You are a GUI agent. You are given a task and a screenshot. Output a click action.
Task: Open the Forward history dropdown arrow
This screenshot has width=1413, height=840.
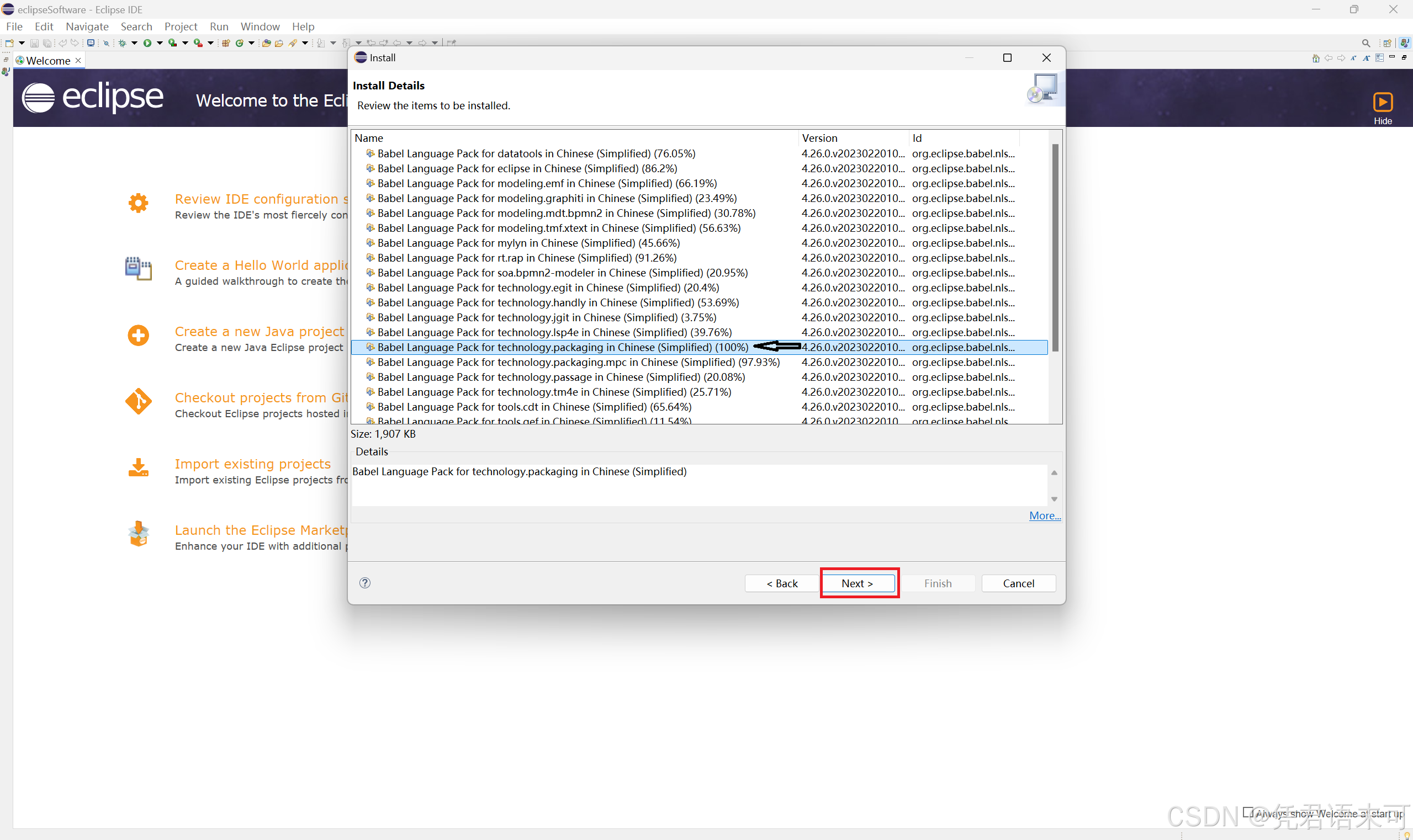(435, 43)
